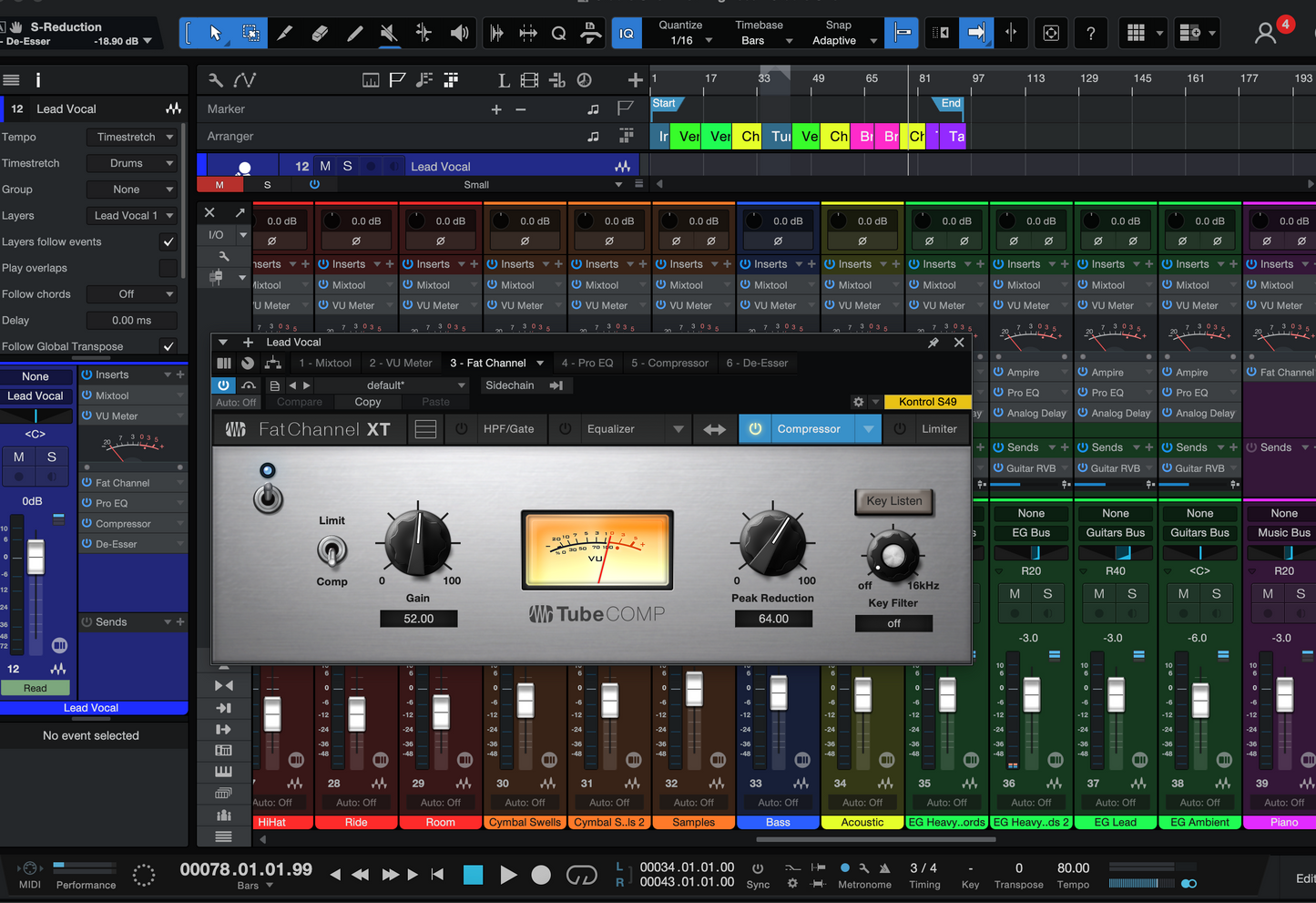Screen dimensions: 1316x903
Task: Toggle the Compressor section power button
Action: point(755,429)
